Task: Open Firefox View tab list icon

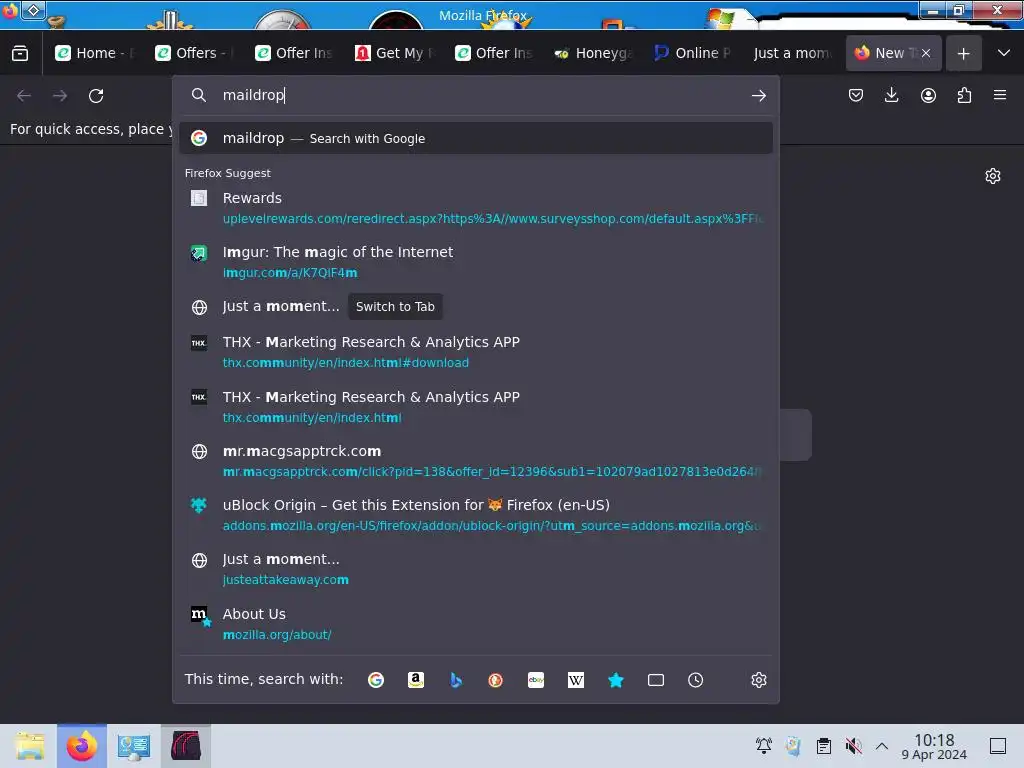Action: coord(20,53)
